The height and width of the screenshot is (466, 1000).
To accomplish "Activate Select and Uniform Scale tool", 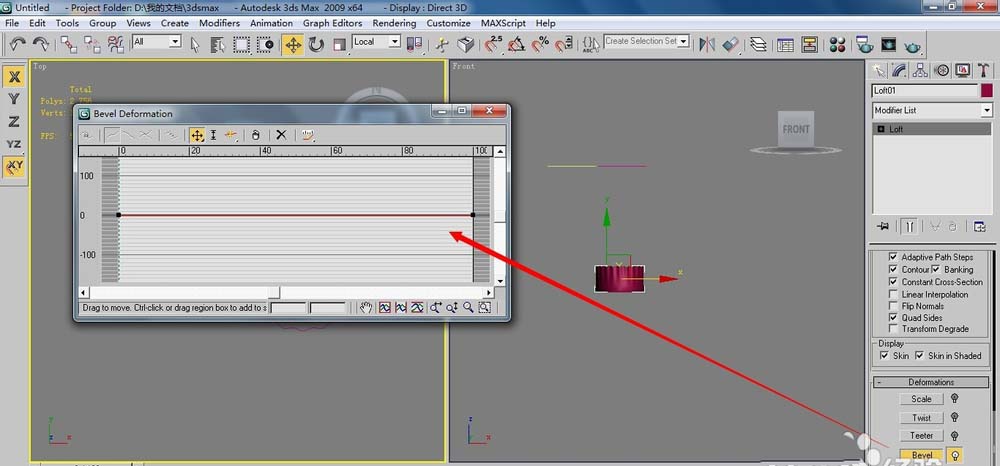I will click(339, 45).
